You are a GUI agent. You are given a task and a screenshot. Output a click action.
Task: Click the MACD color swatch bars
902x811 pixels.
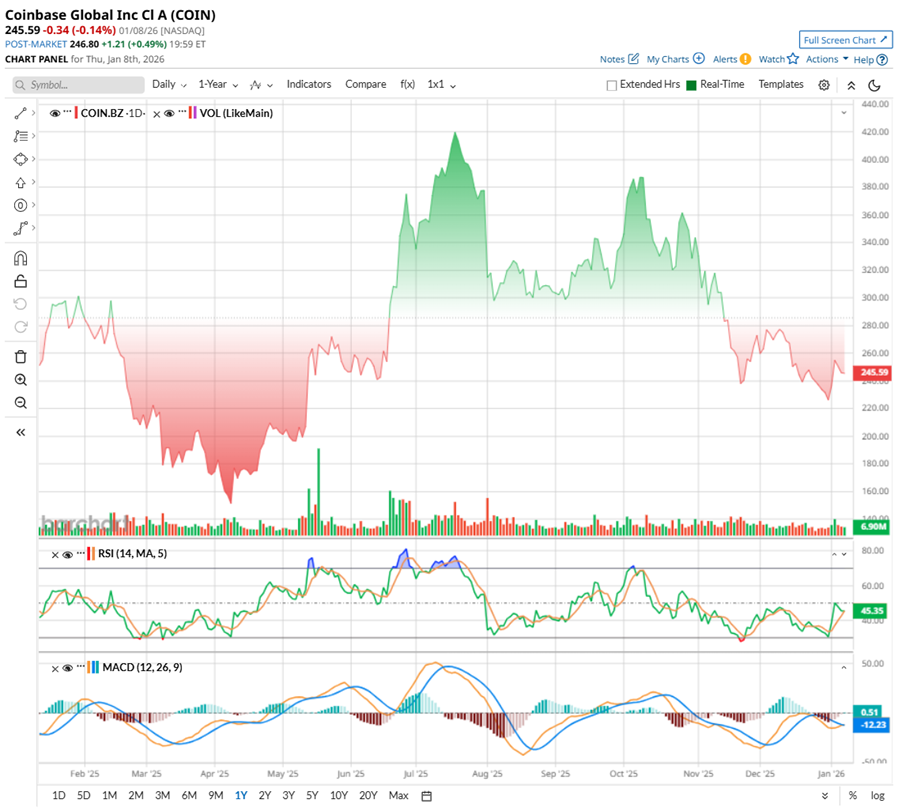coord(93,668)
